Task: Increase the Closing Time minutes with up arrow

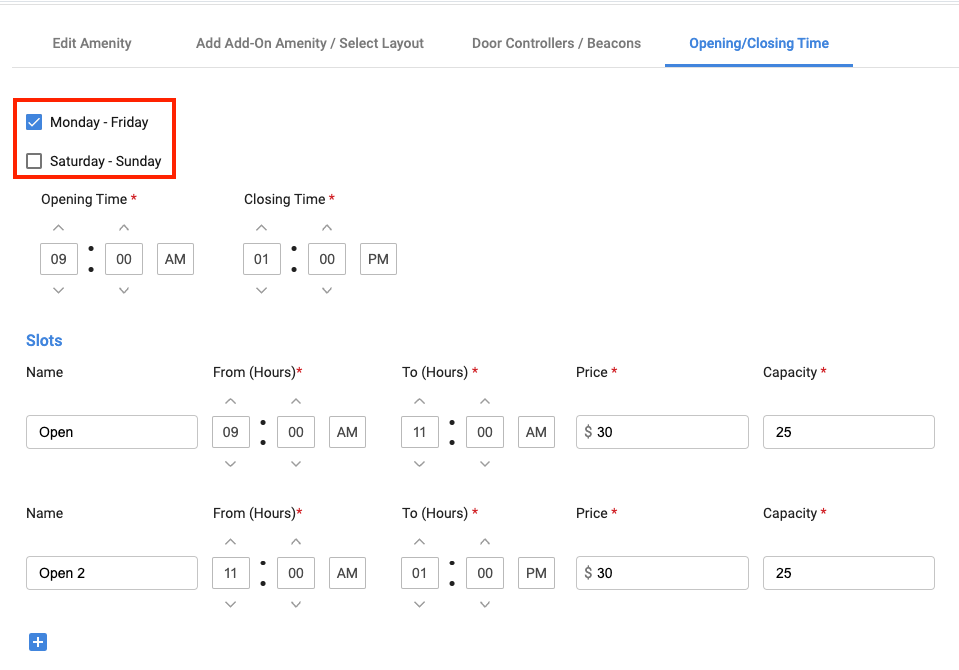Action: tap(327, 228)
